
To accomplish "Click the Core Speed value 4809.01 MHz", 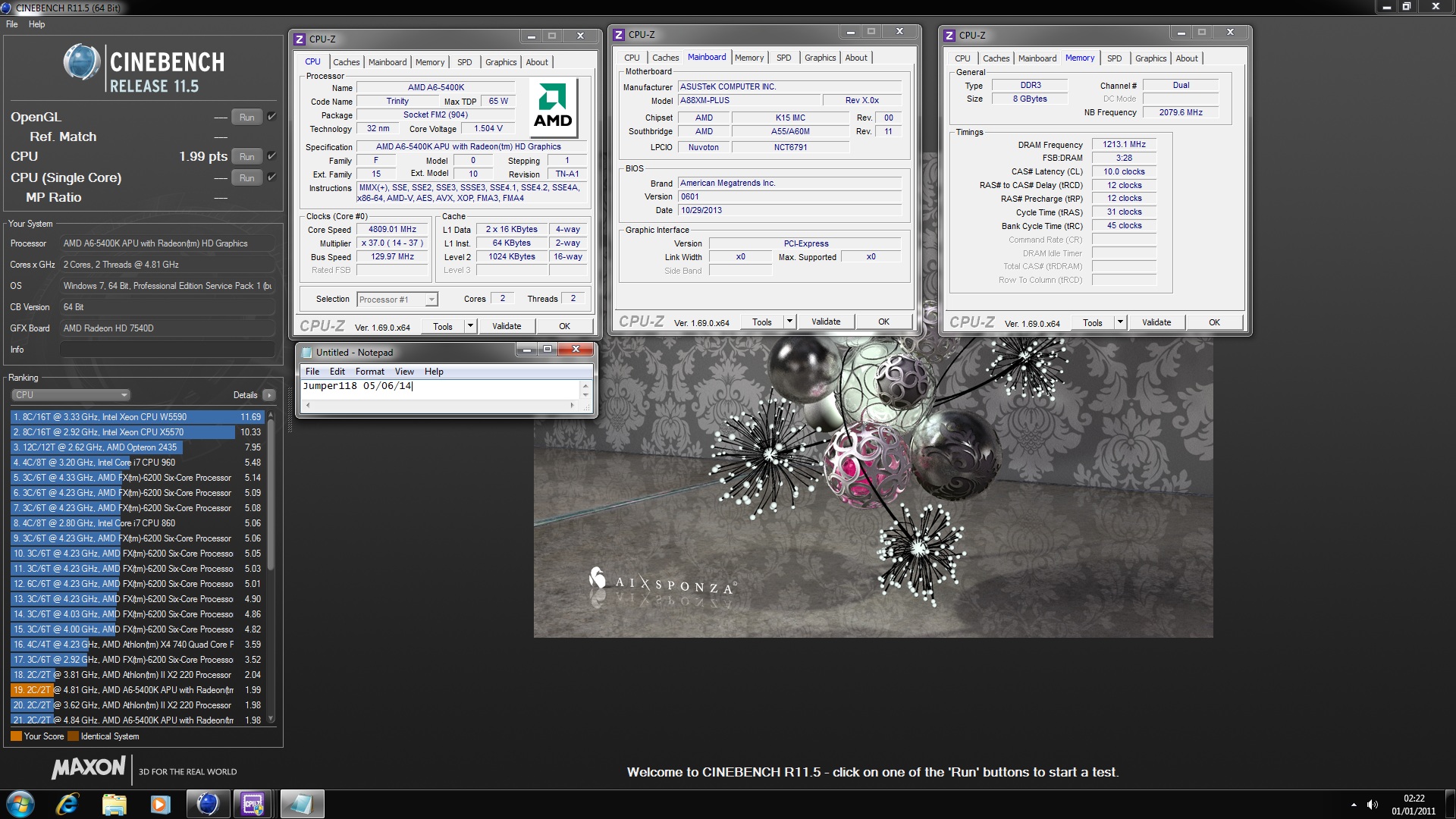I will [392, 229].
